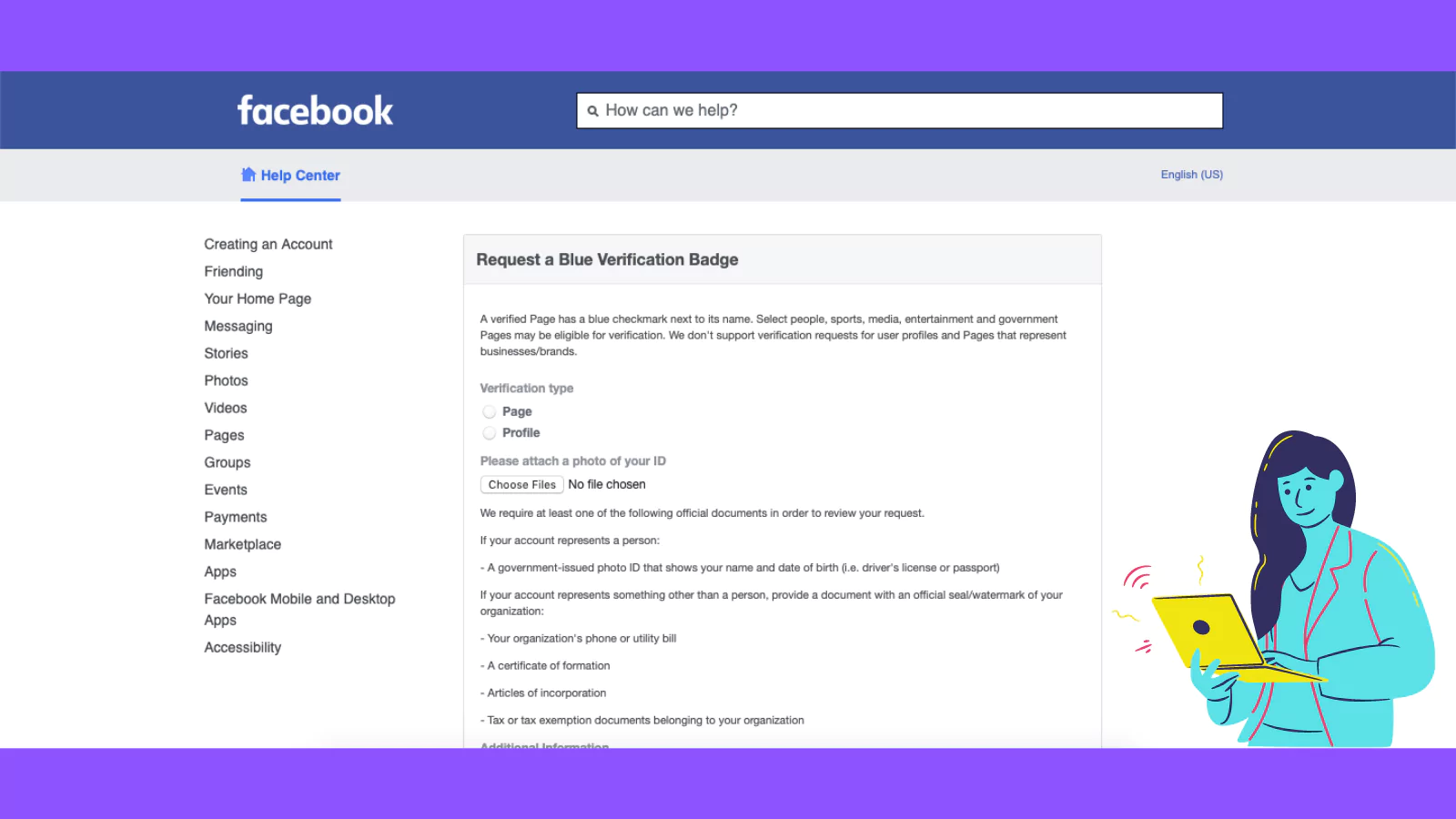Focus the 'How can we help?' search box
The image size is (1456, 819).
tap(899, 110)
